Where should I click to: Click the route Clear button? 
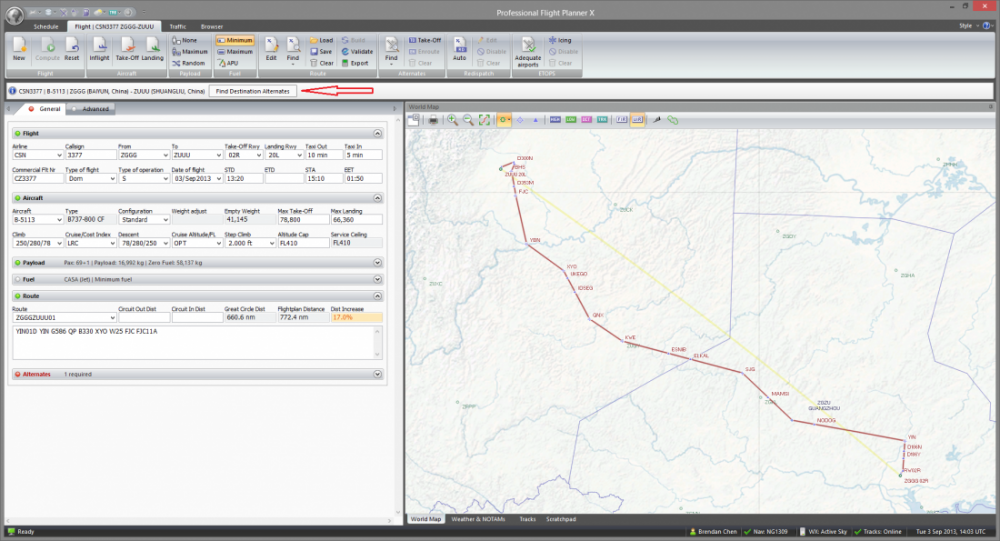click(x=321, y=63)
